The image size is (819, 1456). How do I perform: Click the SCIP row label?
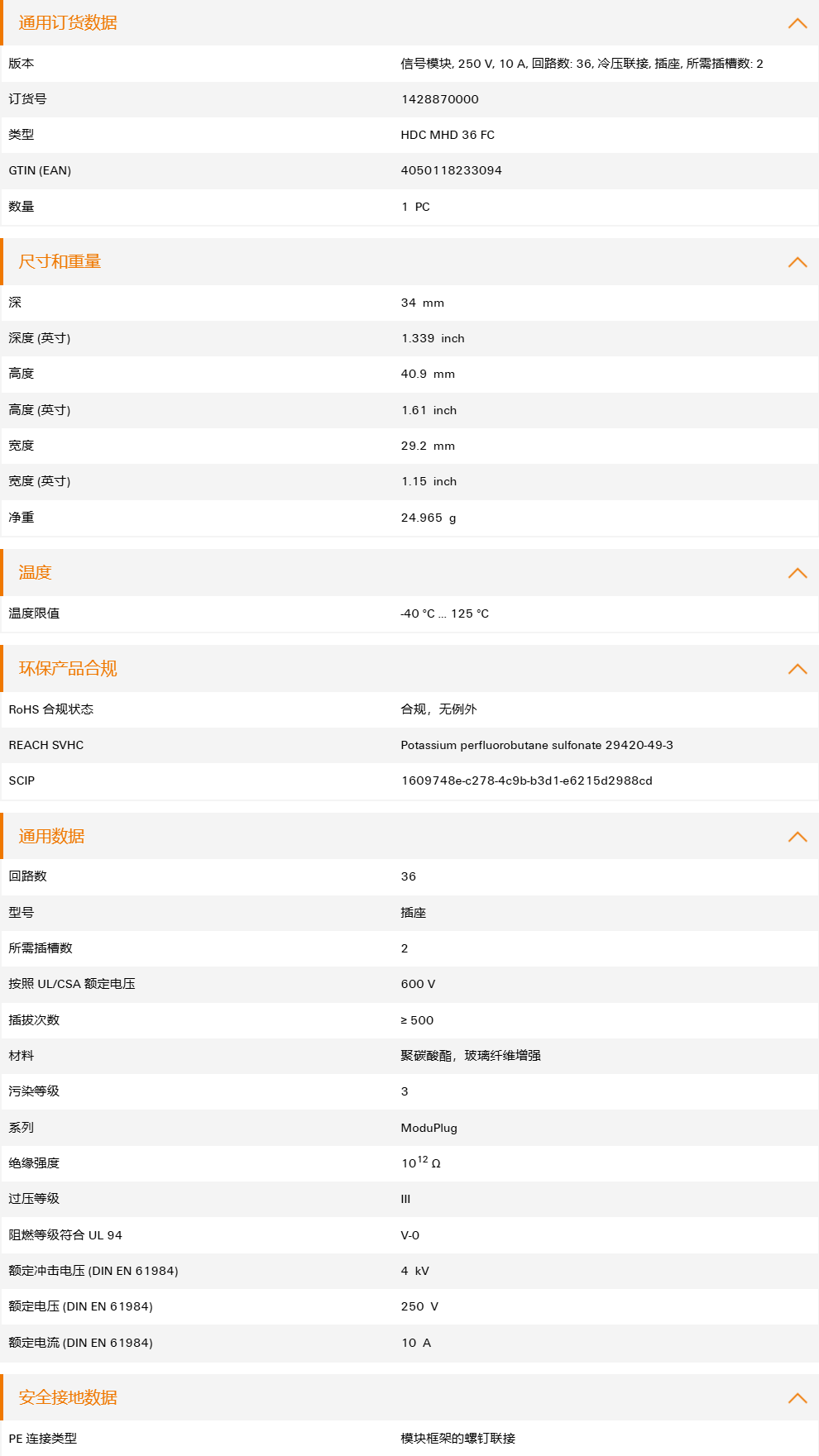[22, 781]
